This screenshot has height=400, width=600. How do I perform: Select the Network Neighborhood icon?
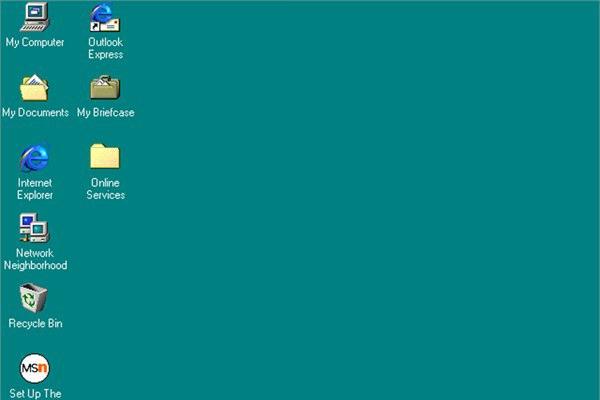(x=34, y=228)
